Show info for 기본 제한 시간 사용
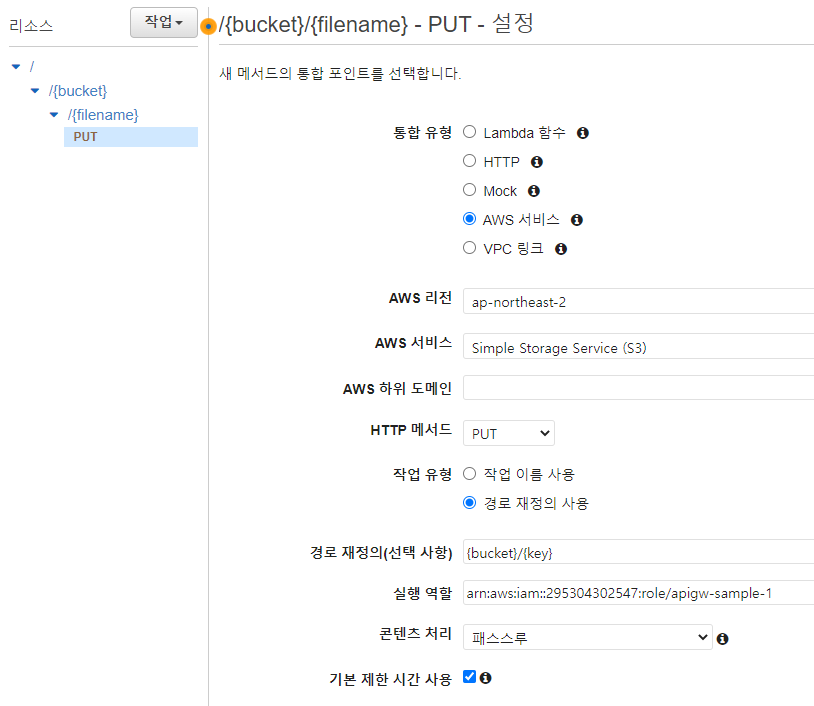The width and height of the screenshot is (814, 706). point(485,678)
